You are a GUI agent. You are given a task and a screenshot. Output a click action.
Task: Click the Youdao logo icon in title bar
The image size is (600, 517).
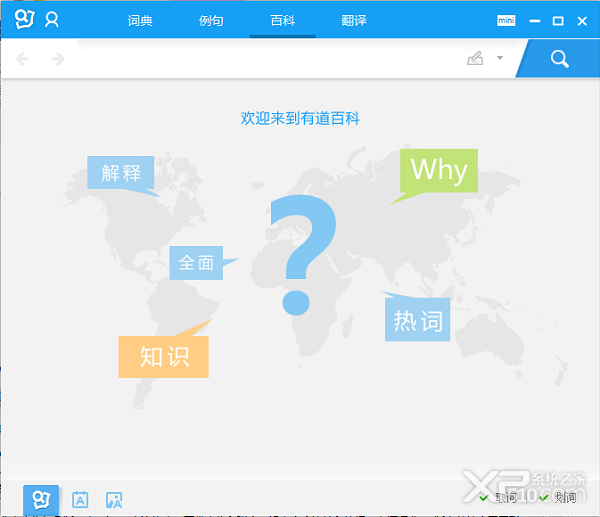click(24, 19)
